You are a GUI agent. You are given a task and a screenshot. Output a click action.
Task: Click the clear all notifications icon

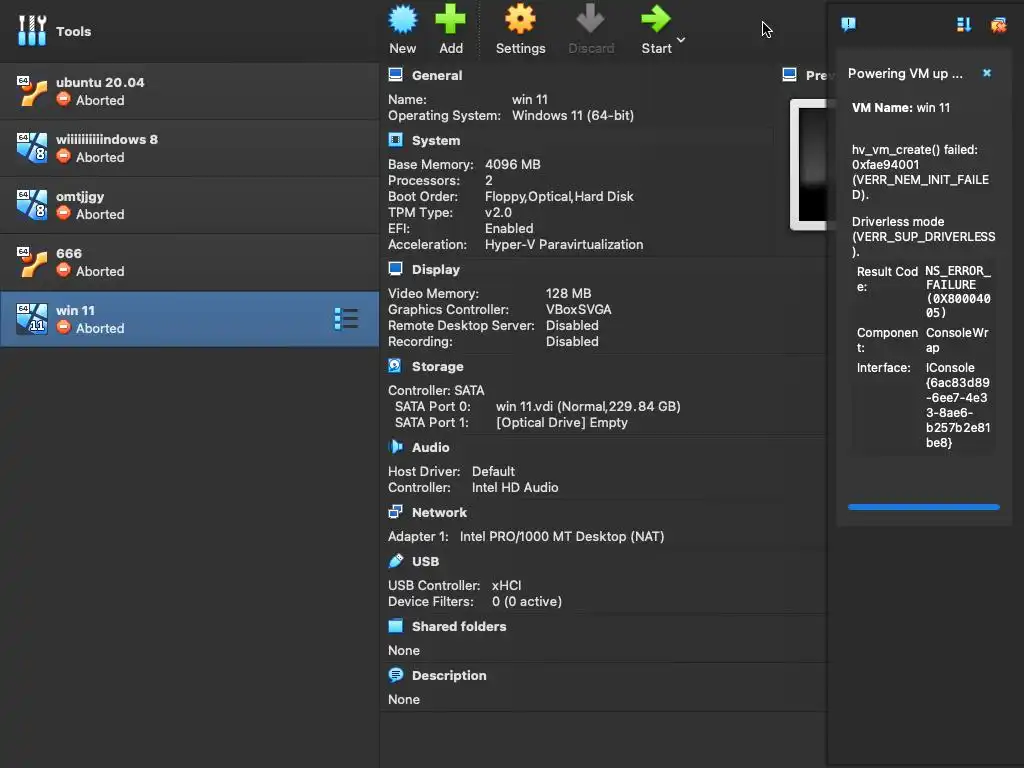[x=999, y=25]
